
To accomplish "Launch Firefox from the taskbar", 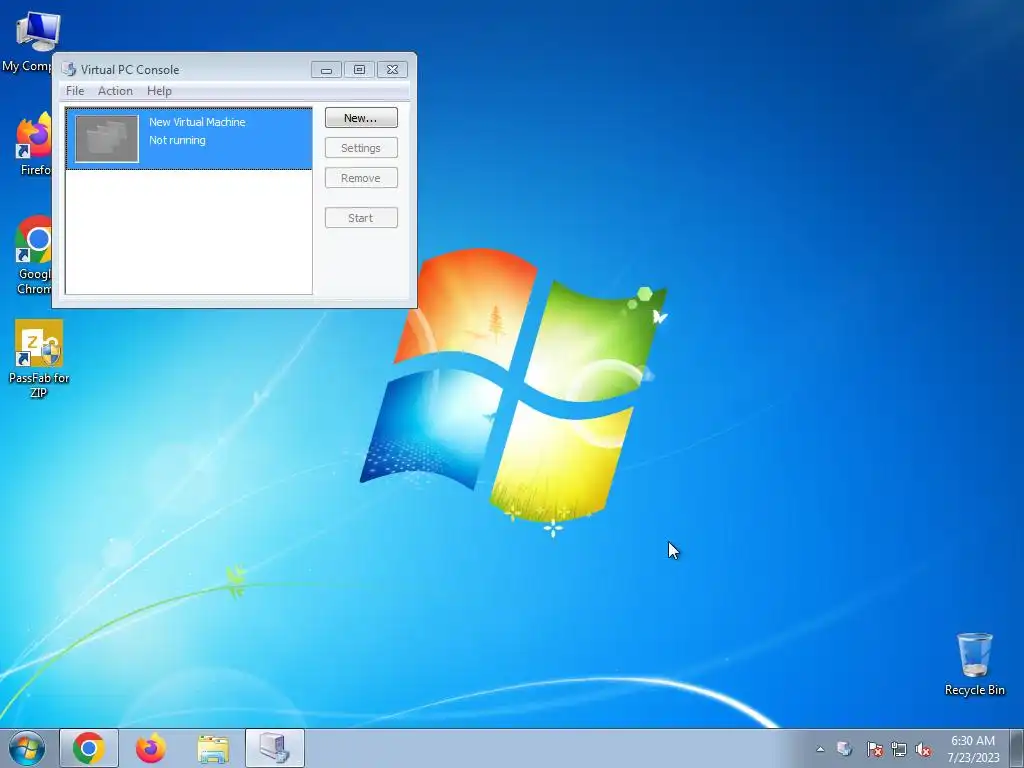I will [x=151, y=748].
